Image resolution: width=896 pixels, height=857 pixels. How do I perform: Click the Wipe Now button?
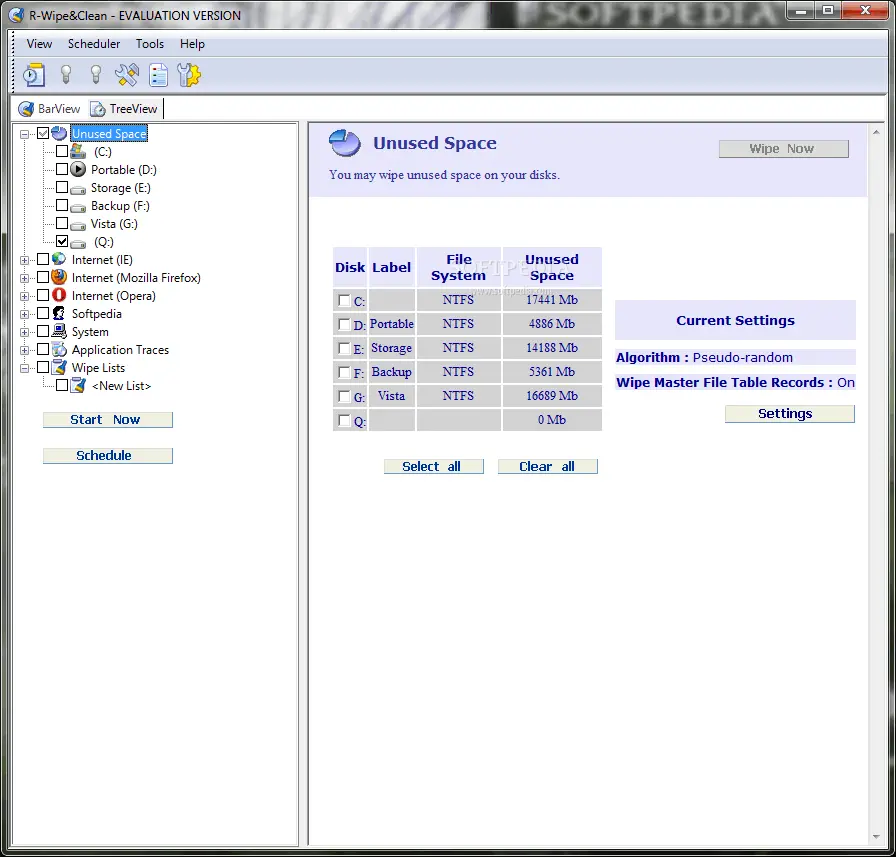click(x=783, y=149)
